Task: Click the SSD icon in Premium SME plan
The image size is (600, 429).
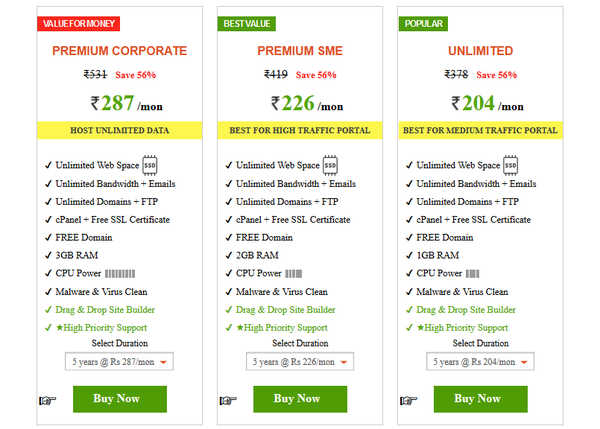Action: point(330,165)
